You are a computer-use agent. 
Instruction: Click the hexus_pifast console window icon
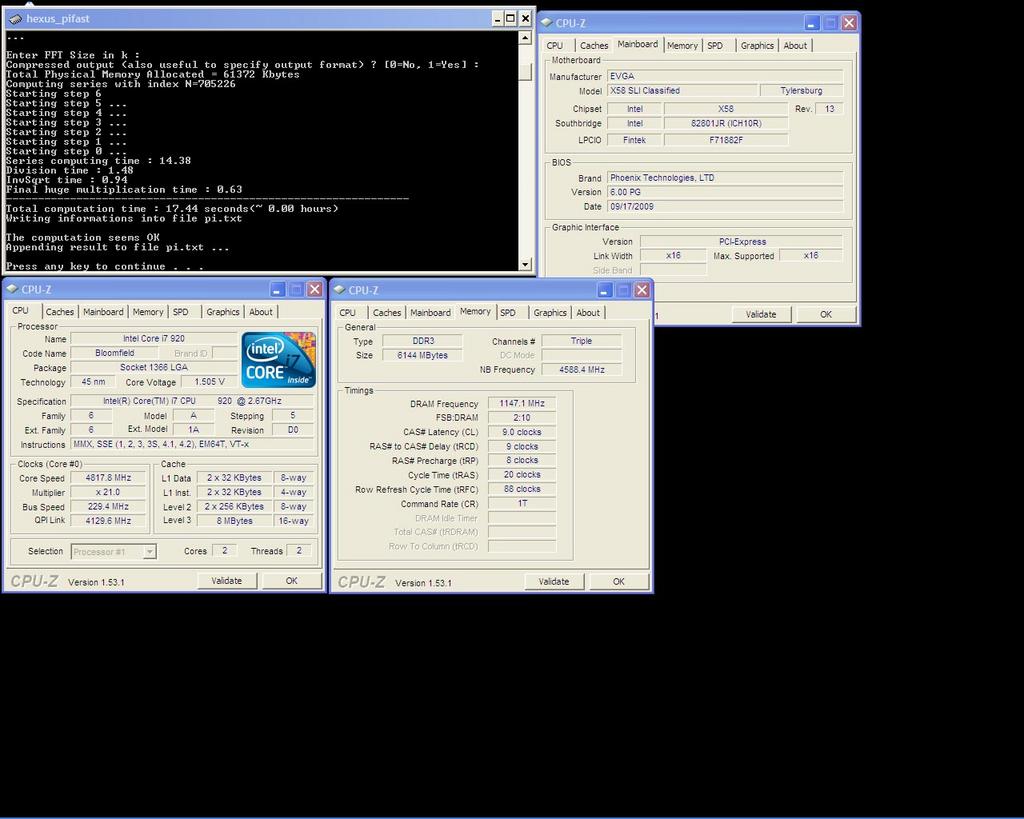point(15,19)
